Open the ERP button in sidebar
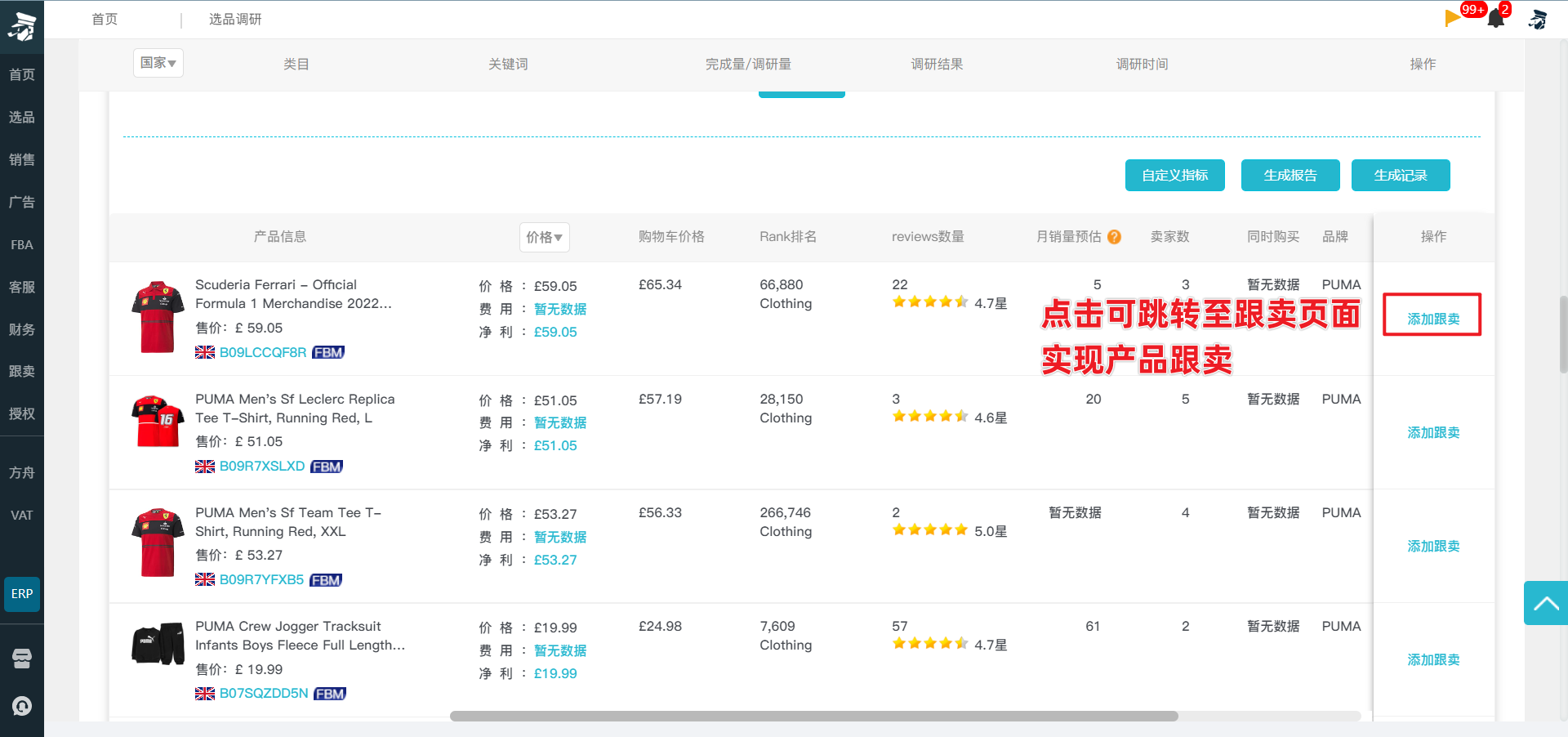1568x737 pixels. click(22, 594)
